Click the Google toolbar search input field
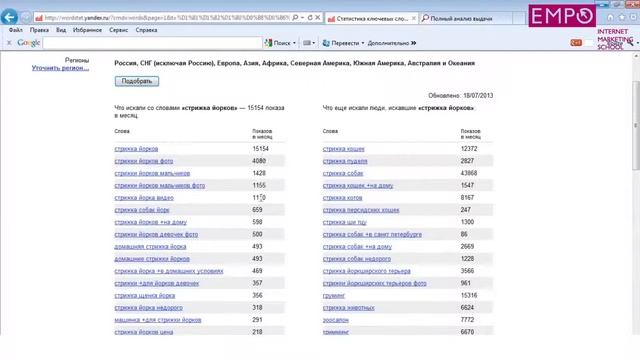640x360 pixels. pyautogui.click(x=152, y=42)
